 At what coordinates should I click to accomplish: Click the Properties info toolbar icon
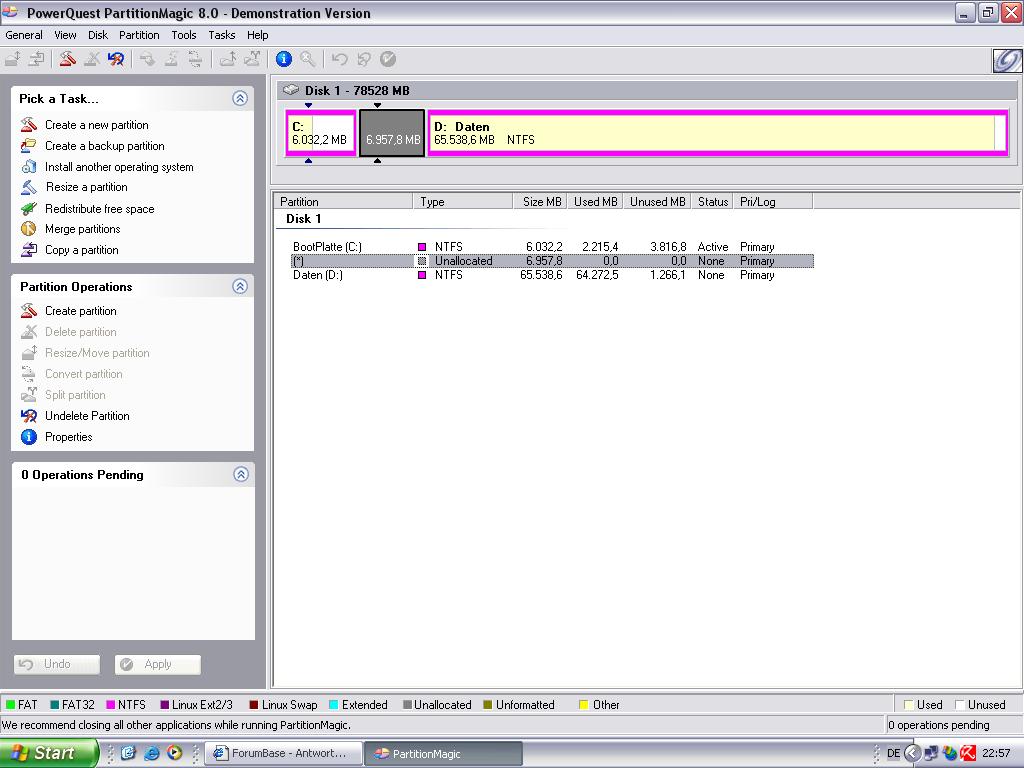point(283,59)
